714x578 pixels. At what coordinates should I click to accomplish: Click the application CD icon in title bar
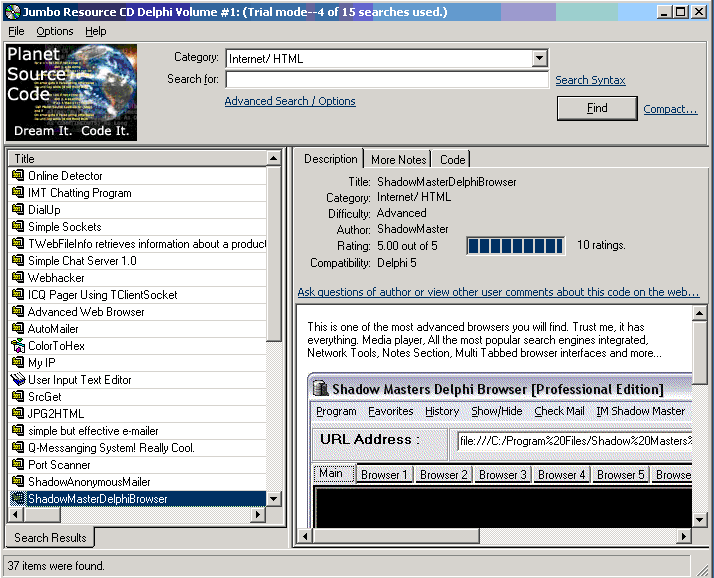(13, 11)
